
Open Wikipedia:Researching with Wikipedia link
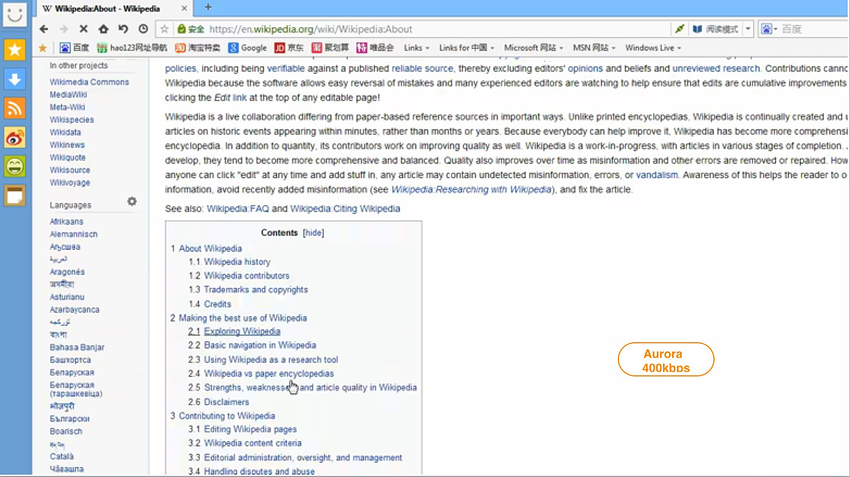click(x=471, y=190)
